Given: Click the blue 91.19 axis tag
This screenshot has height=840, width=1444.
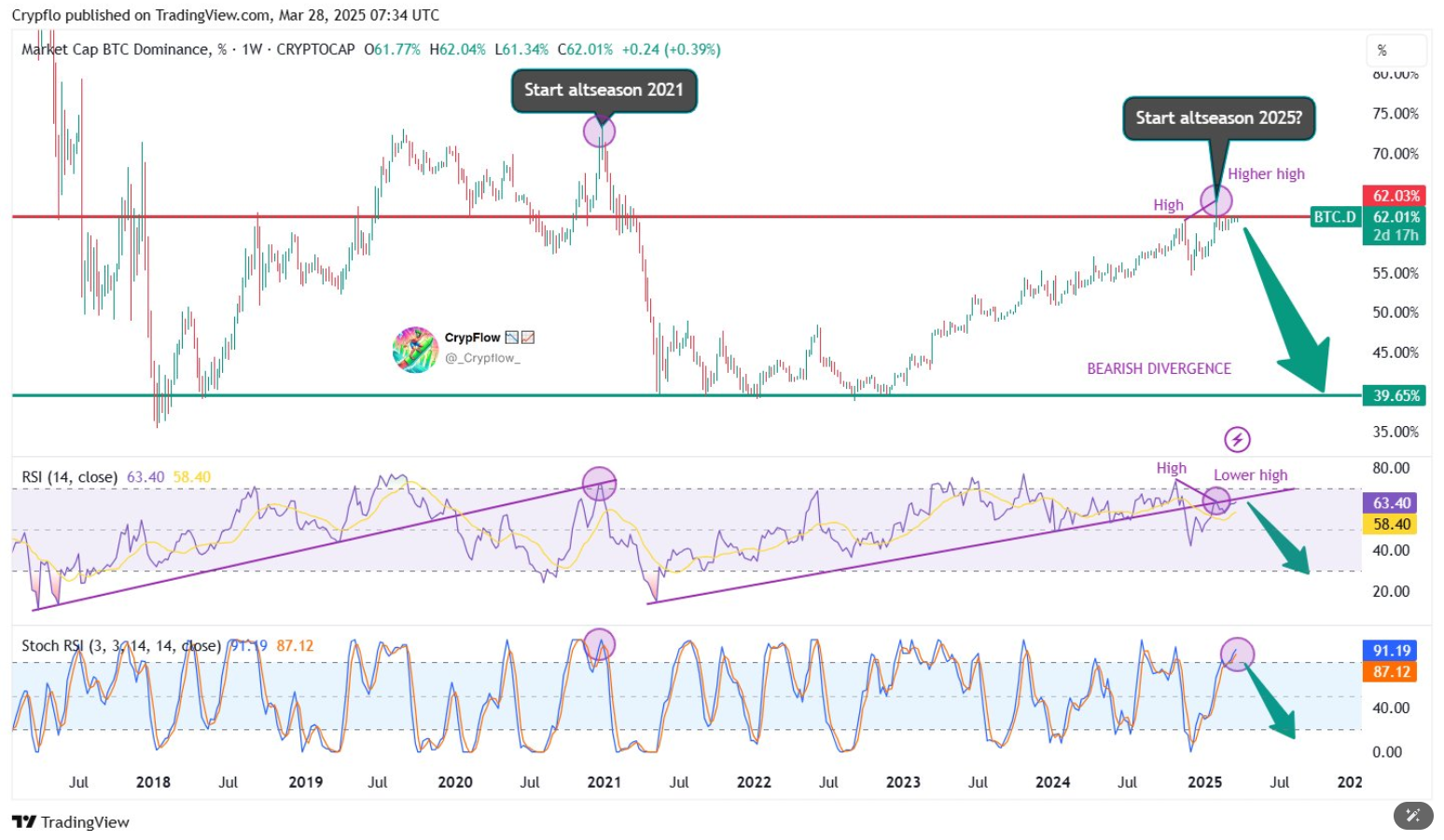Looking at the screenshot, I should click(1391, 651).
